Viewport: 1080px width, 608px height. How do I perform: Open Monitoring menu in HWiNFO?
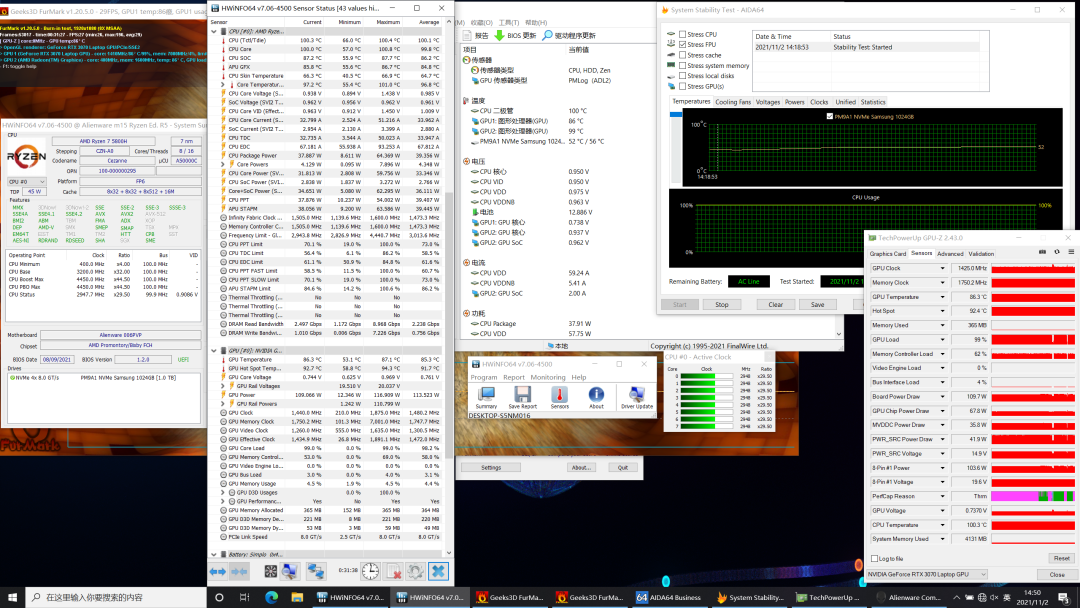coord(548,377)
